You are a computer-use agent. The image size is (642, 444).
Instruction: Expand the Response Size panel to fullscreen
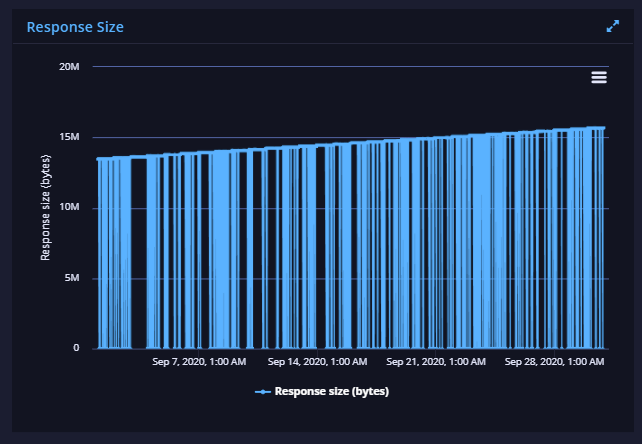613,26
